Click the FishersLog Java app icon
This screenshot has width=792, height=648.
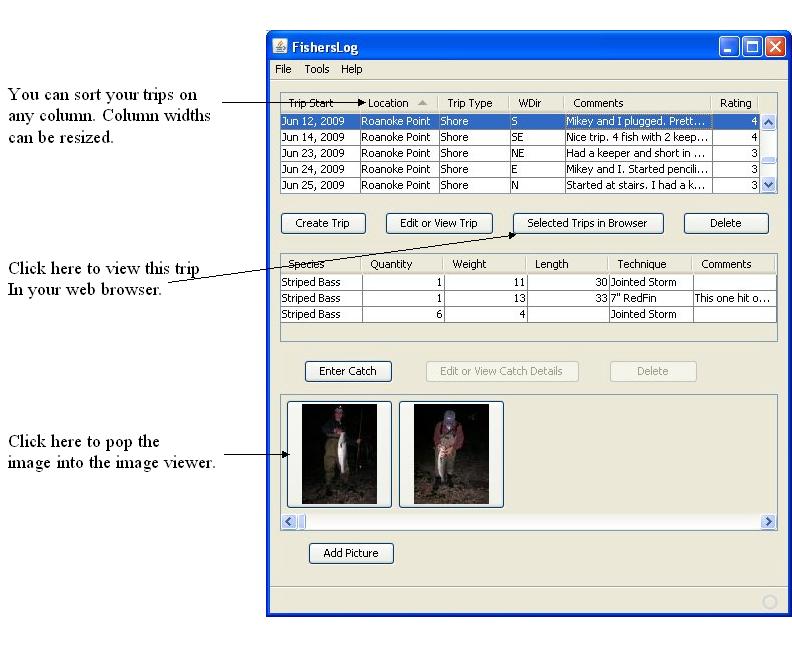point(280,47)
